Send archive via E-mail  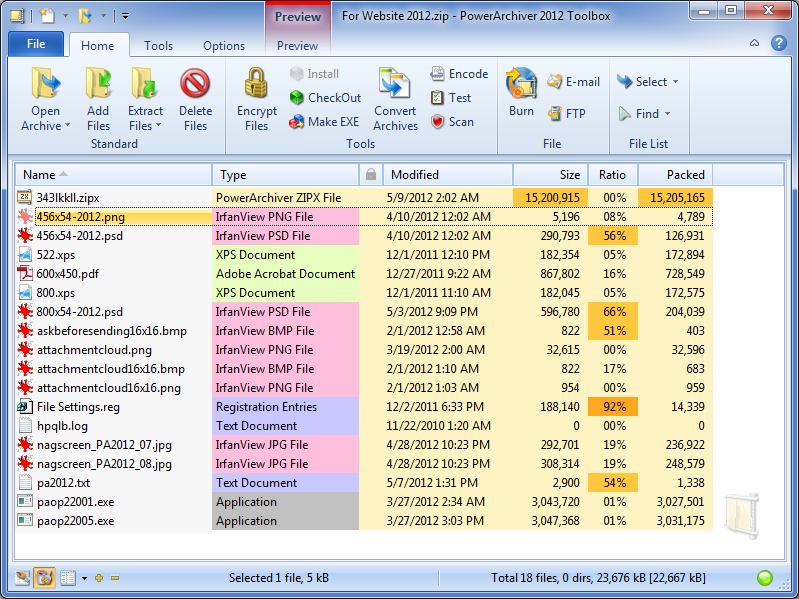coord(573,82)
